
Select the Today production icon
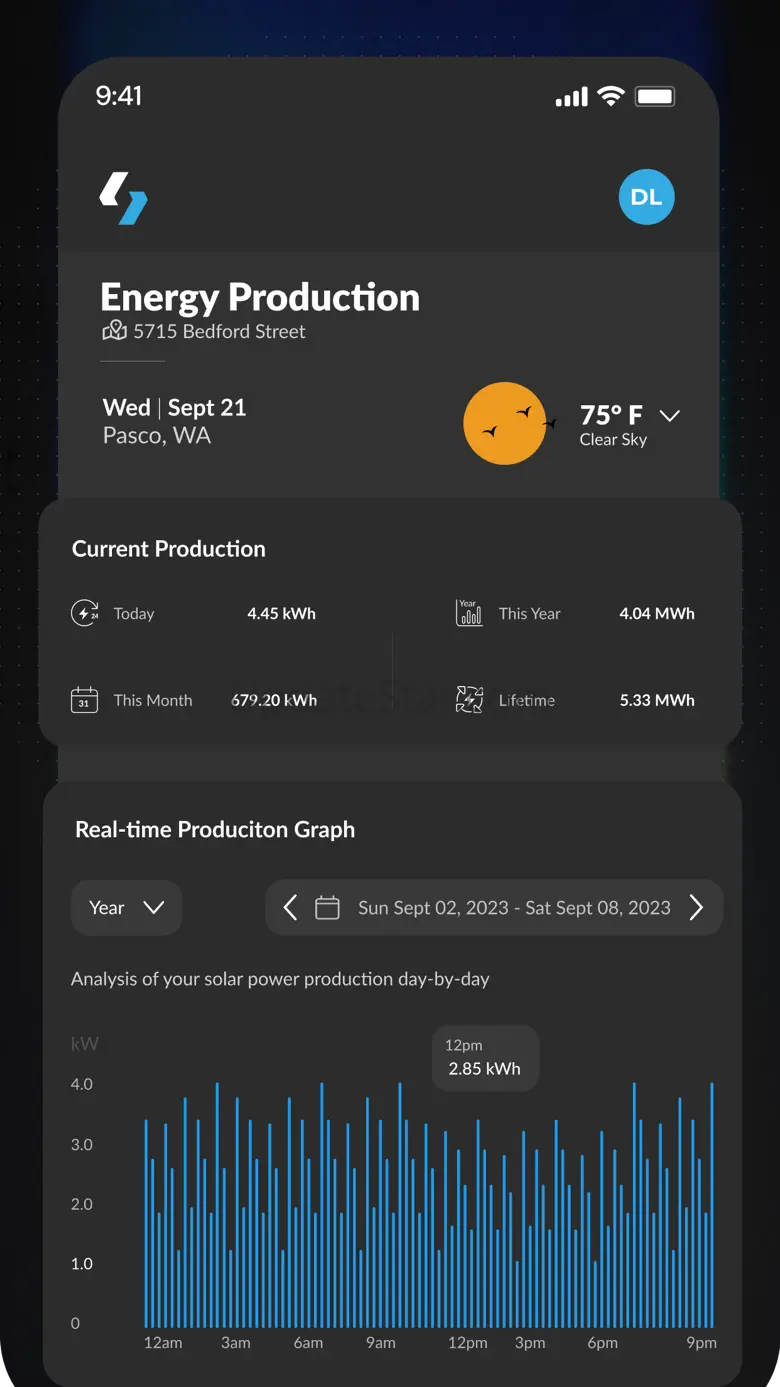coord(84,613)
